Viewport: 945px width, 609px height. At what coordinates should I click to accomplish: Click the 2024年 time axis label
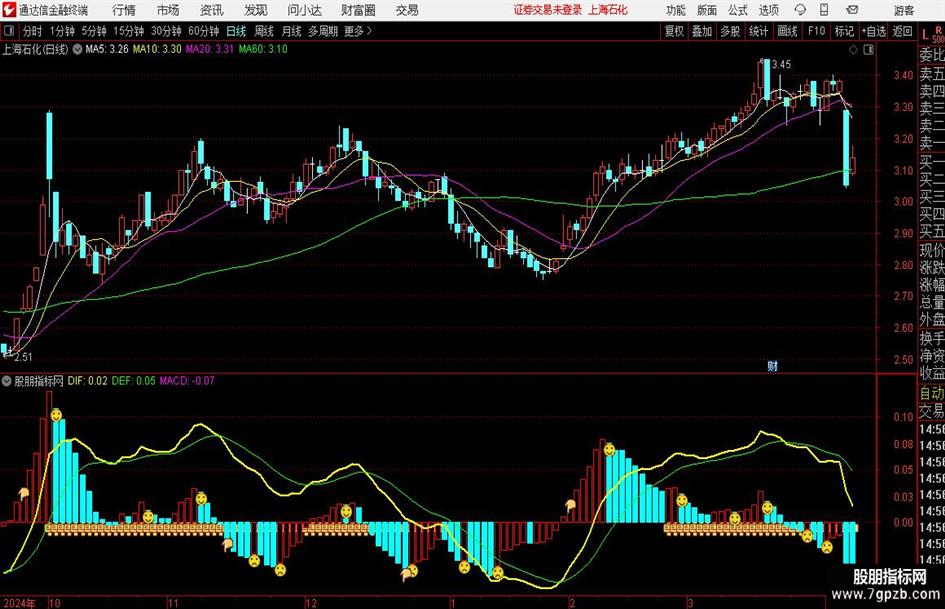click(19, 603)
